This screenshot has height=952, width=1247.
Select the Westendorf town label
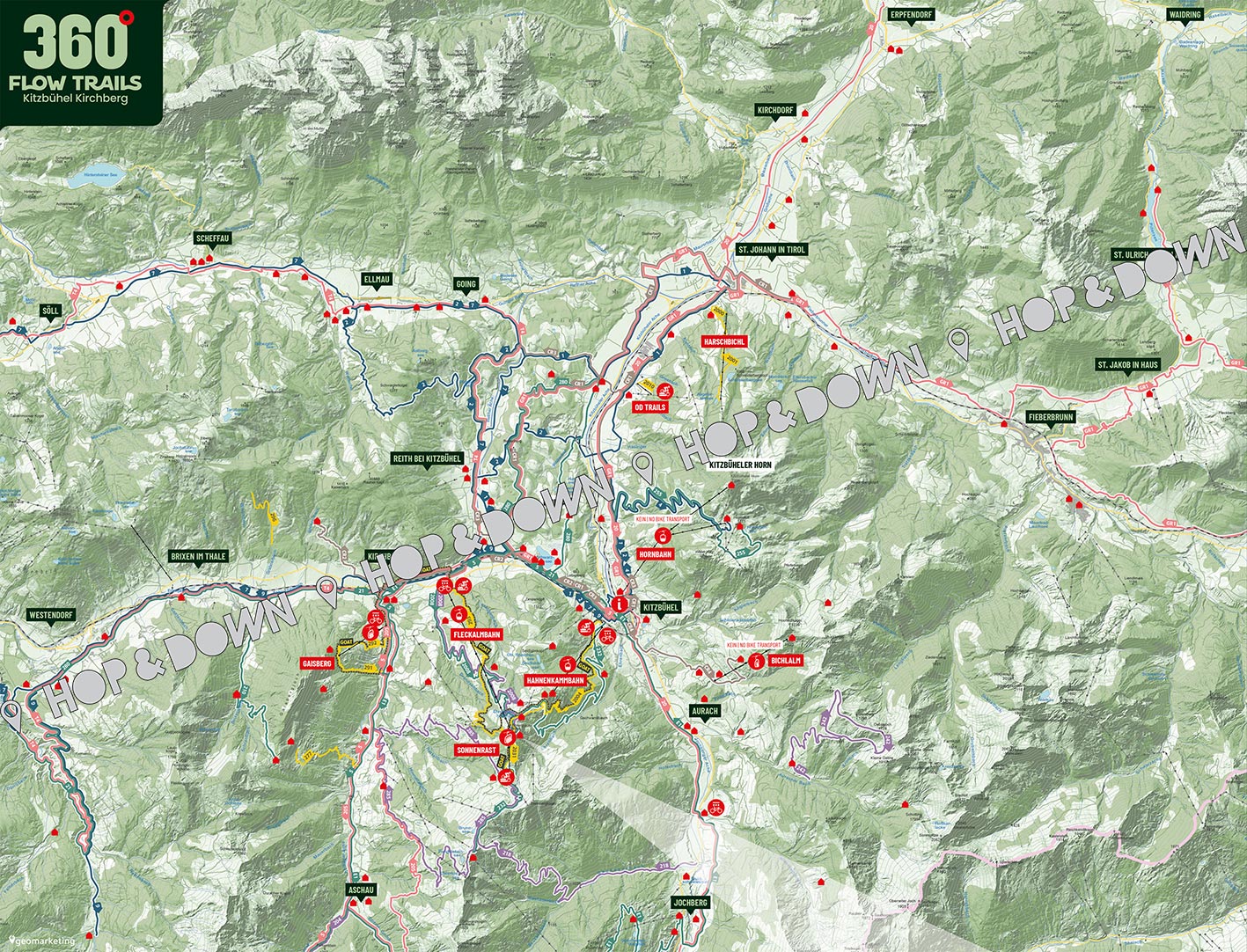coord(51,614)
